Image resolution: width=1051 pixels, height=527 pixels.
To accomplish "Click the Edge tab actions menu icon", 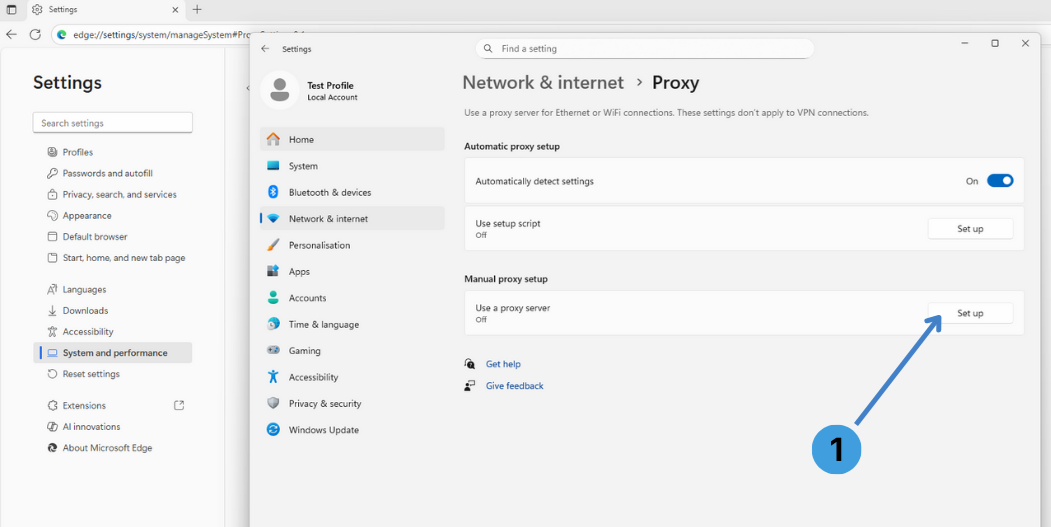I will click(x=11, y=9).
